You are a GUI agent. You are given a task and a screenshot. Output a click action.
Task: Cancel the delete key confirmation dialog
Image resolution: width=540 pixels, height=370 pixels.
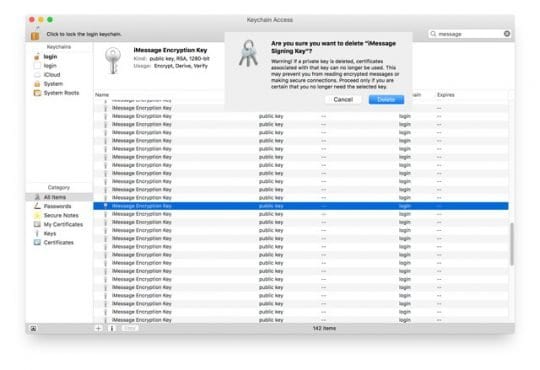tap(343, 100)
